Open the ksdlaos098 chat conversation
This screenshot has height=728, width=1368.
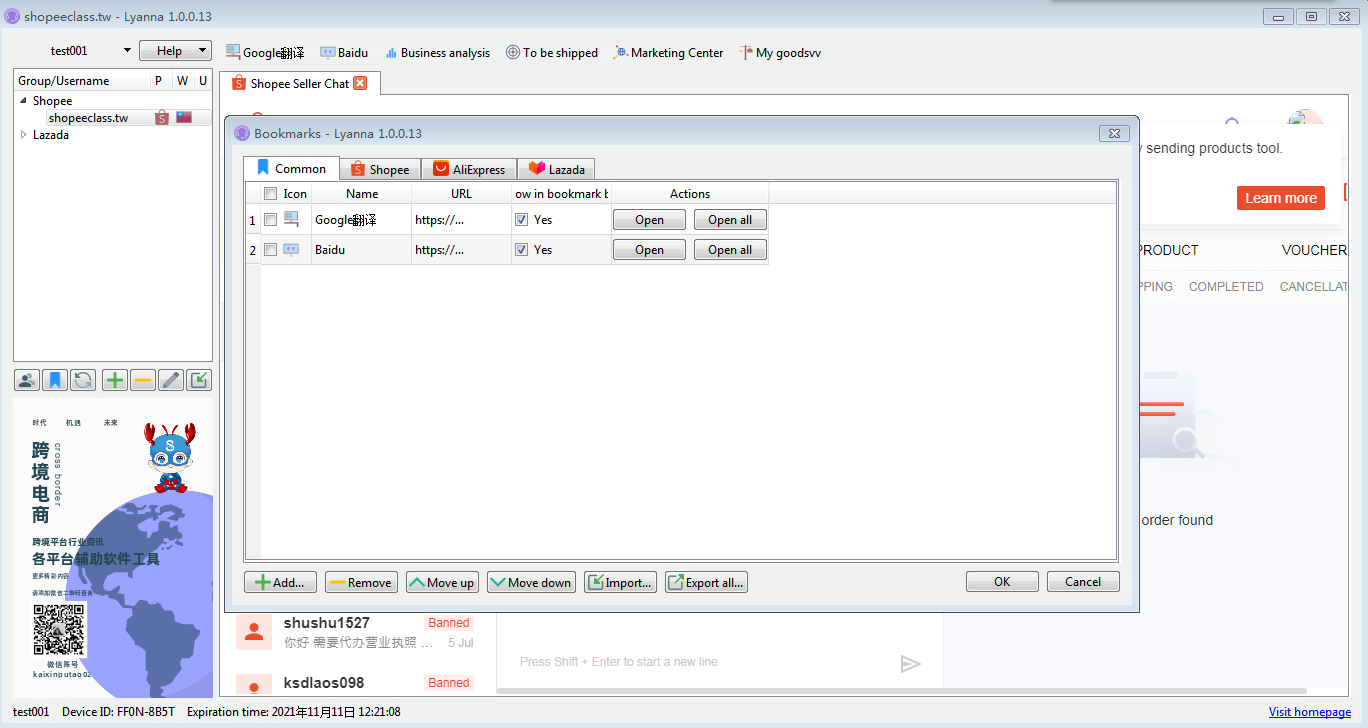click(x=357, y=684)
